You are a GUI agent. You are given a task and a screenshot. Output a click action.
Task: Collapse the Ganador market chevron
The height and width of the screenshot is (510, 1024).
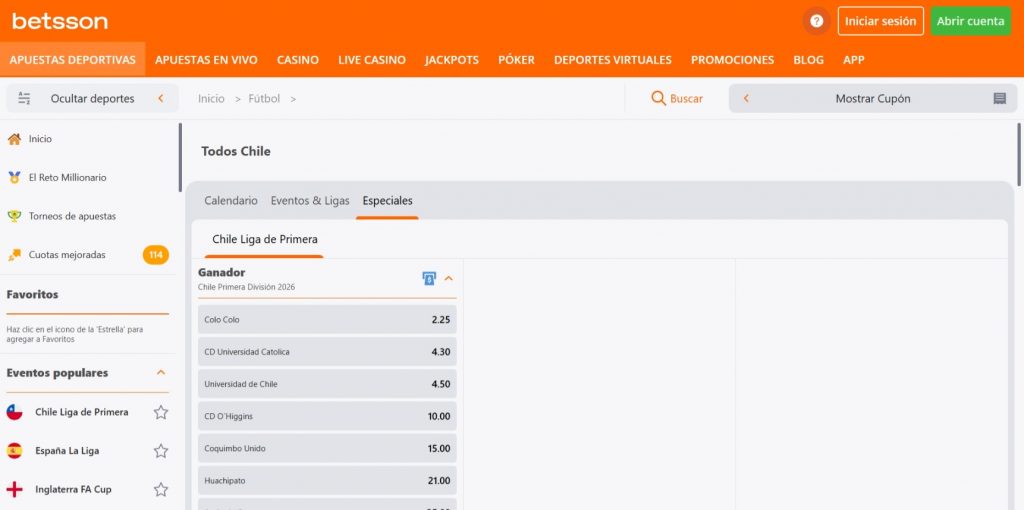point(449,279)
